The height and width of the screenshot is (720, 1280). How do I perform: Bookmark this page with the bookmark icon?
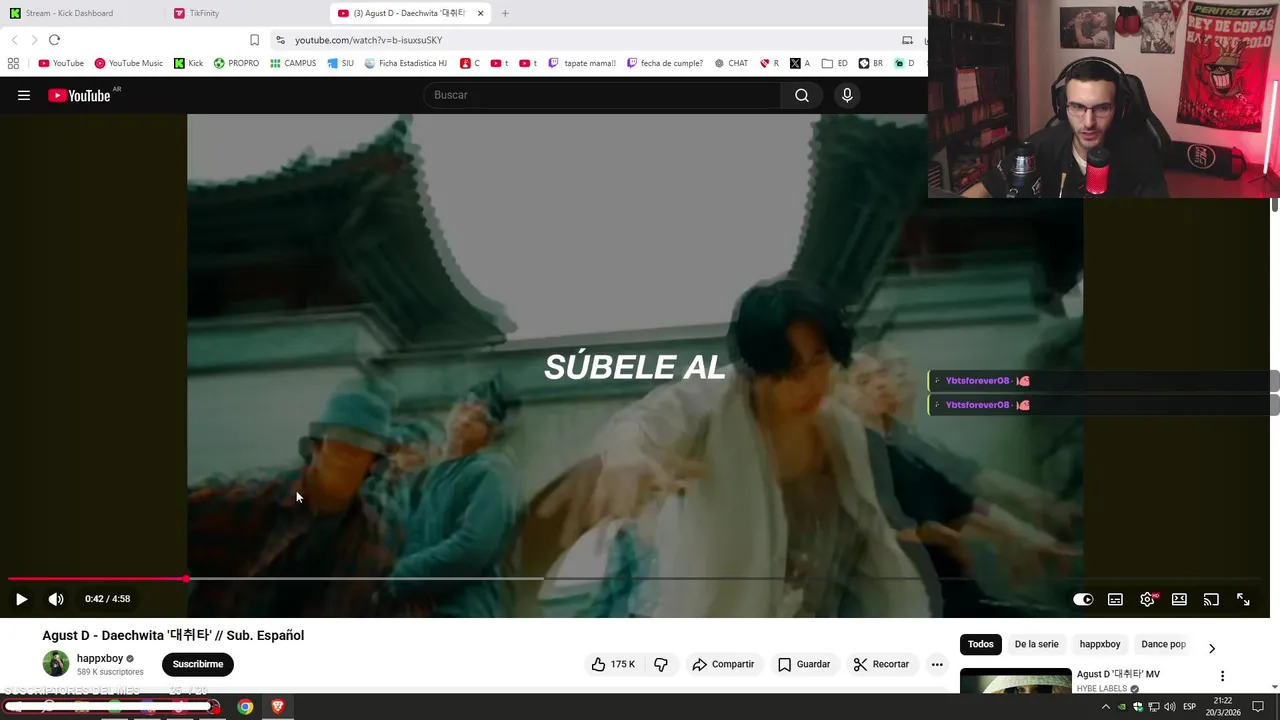[x=254, y=40]
